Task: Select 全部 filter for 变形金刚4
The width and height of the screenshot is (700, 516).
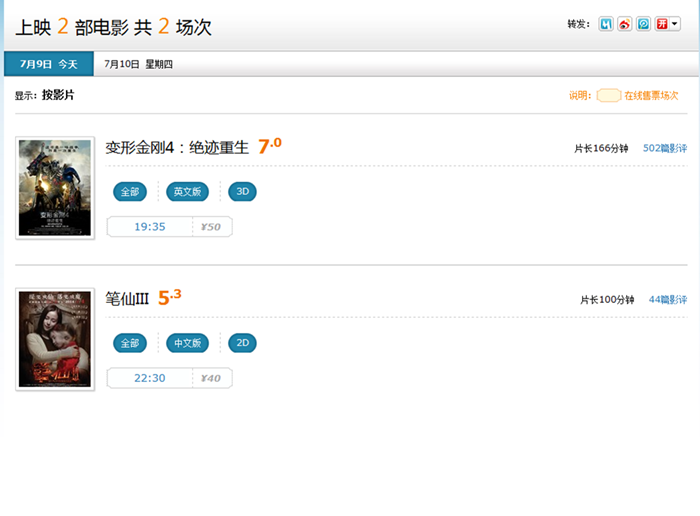Action: (x=130, y=192)
